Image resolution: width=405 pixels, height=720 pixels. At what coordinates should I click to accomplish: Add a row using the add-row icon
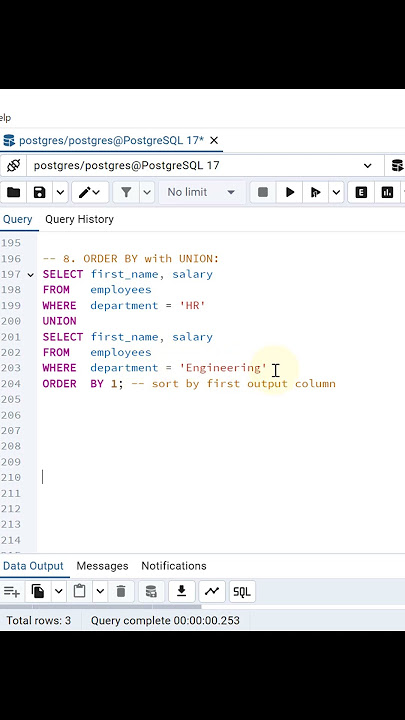(x=11, y=591)
